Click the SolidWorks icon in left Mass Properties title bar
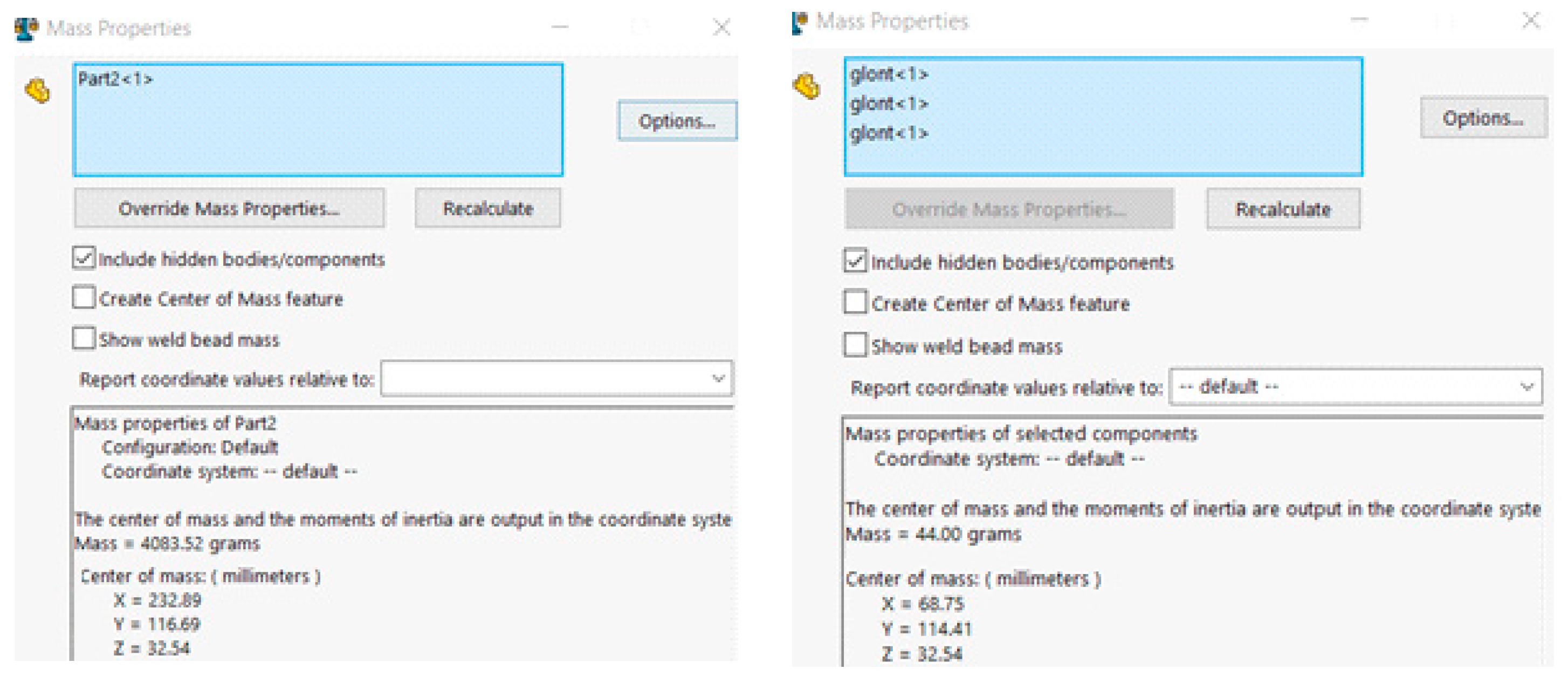 click(26, 29)
